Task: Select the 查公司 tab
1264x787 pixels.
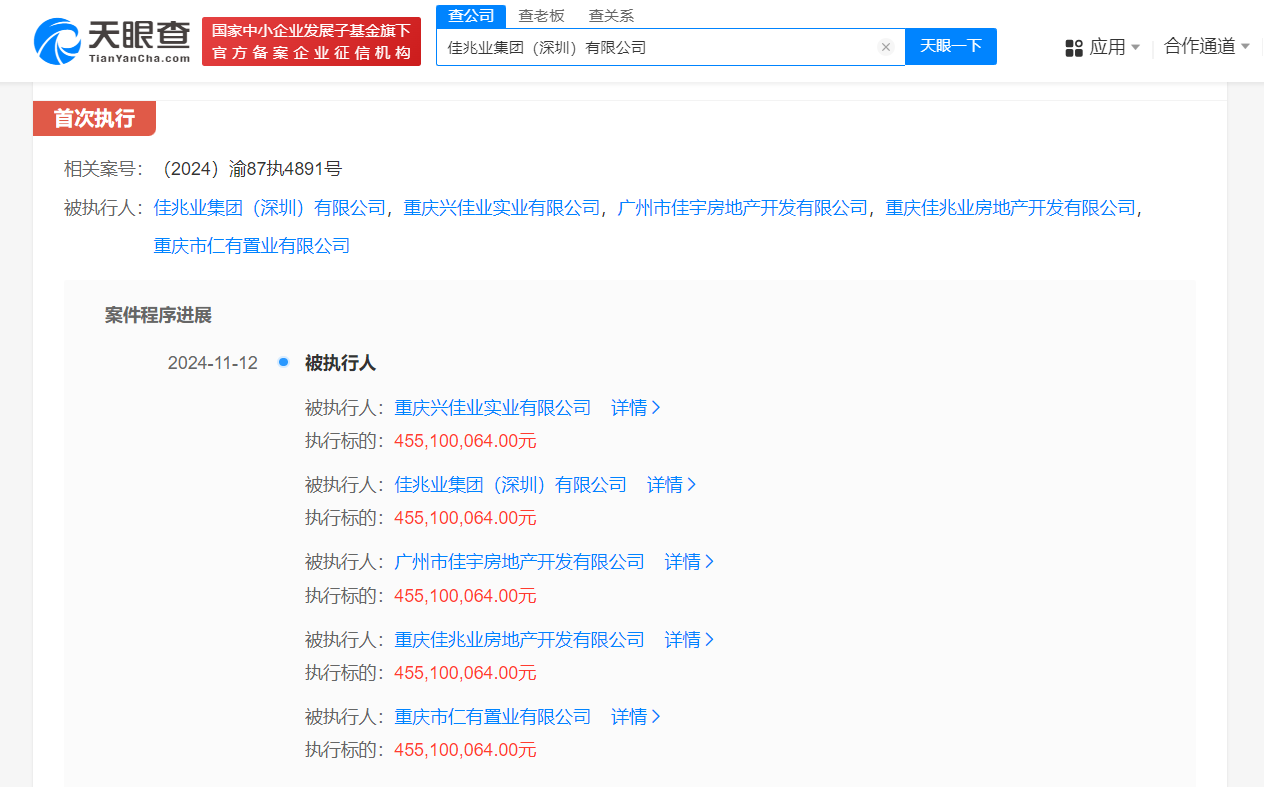Action: (471, 15)
